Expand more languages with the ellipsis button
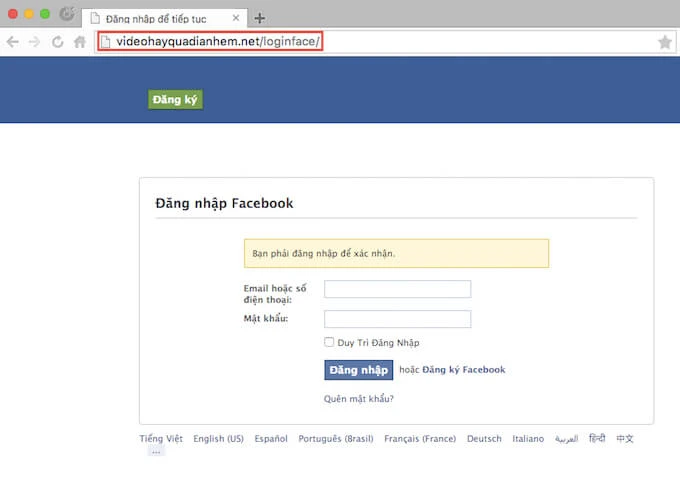Screen dimensions: 680x480 click(x=156, y=452)
